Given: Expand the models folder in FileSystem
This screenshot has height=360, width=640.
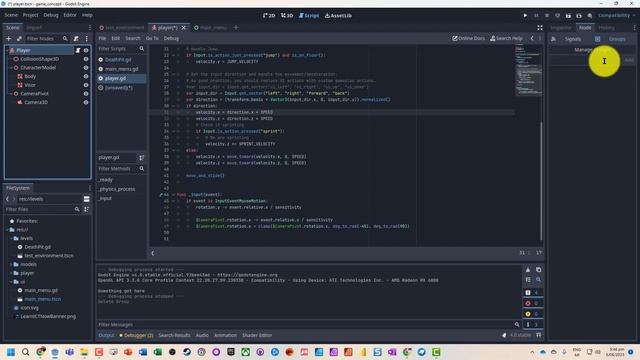Looking at the screenshot, I should tap(11, 264).
